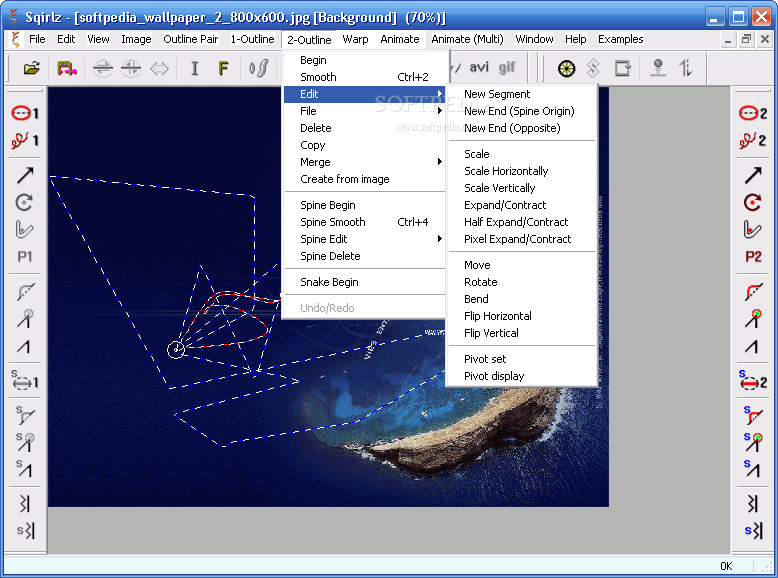778x578 pixels.
Task: Choose New Segment from Edit submenu
Action: (521, 94)
